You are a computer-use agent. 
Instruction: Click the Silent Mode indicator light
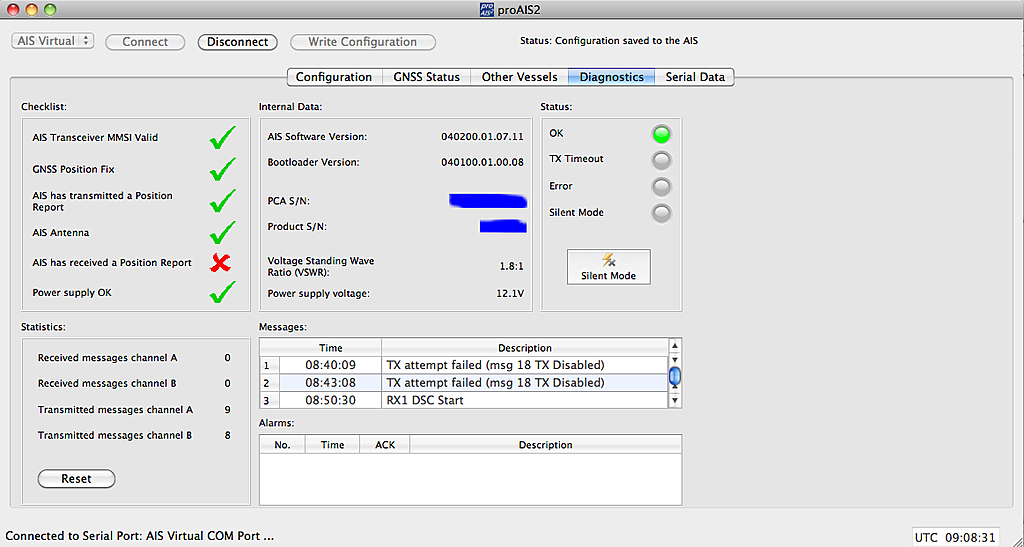[x=662, y=213]
